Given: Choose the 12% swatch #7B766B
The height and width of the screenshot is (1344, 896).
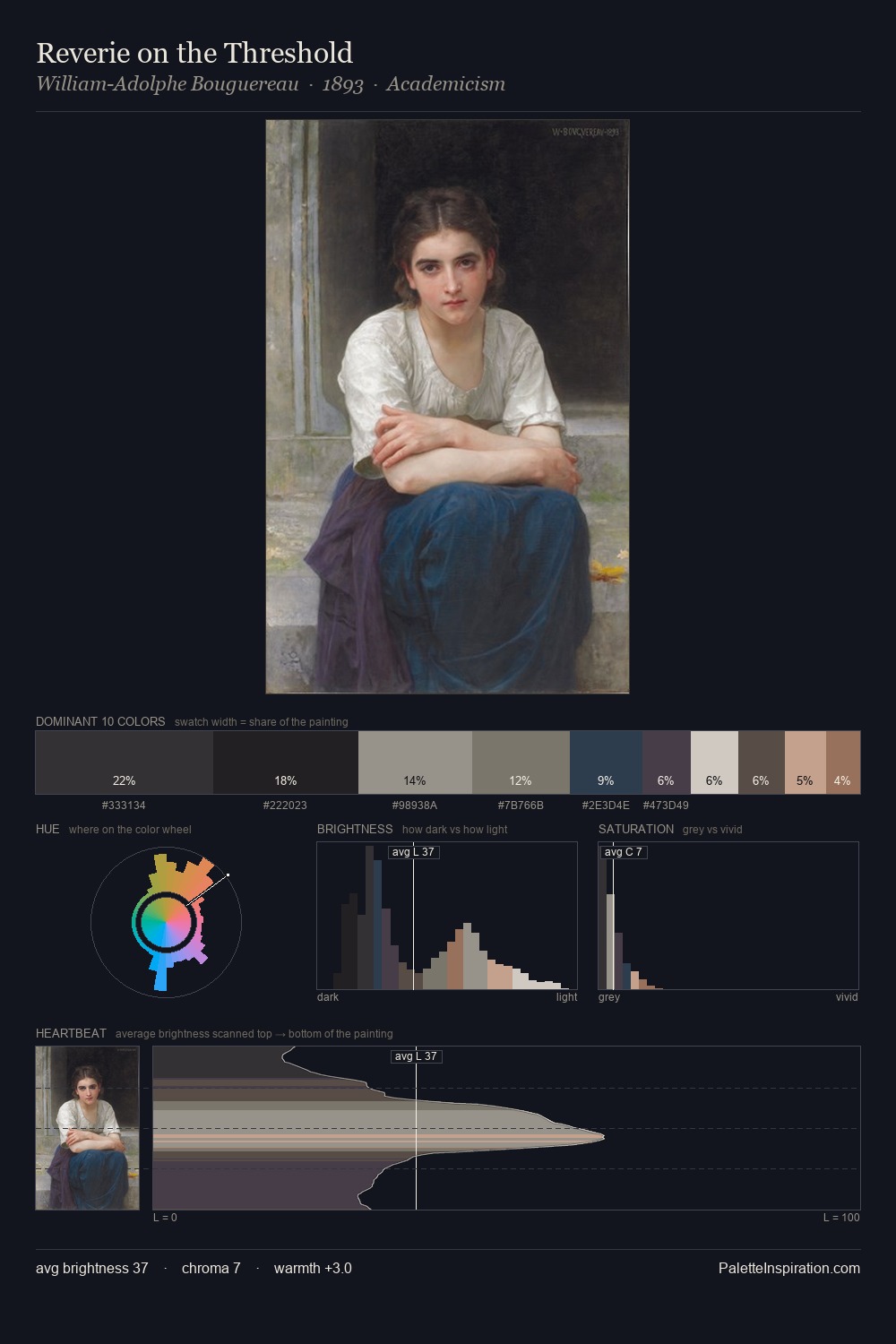Looking at the screenshot, I should [521, 762].
